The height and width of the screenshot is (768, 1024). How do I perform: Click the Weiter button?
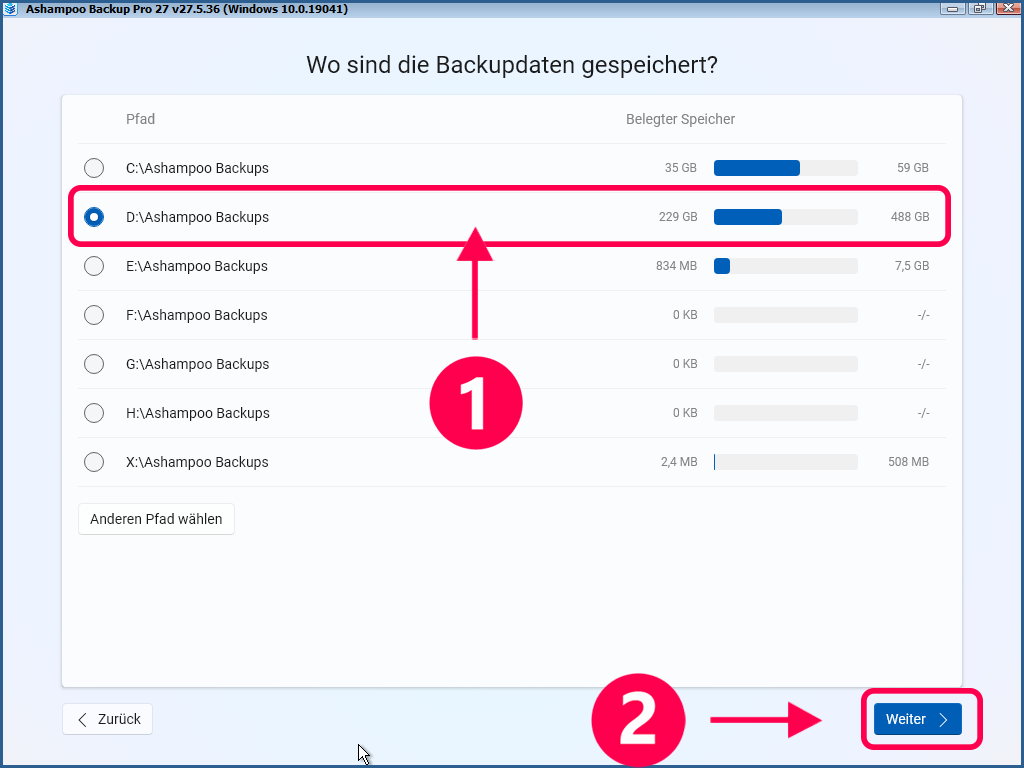point(918,719)
